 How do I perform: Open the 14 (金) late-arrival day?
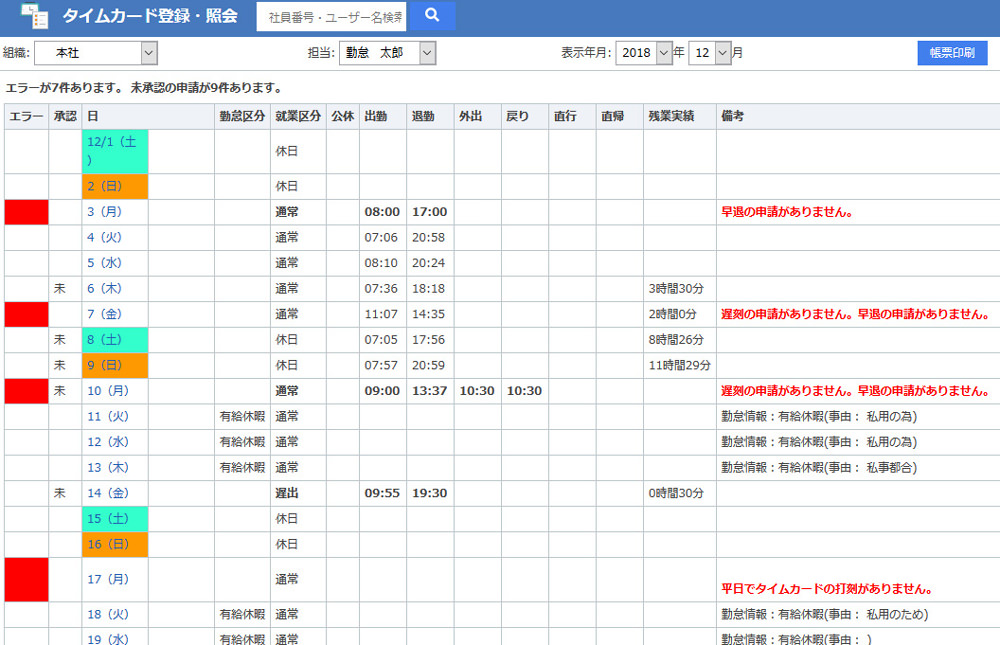(107, 493)
